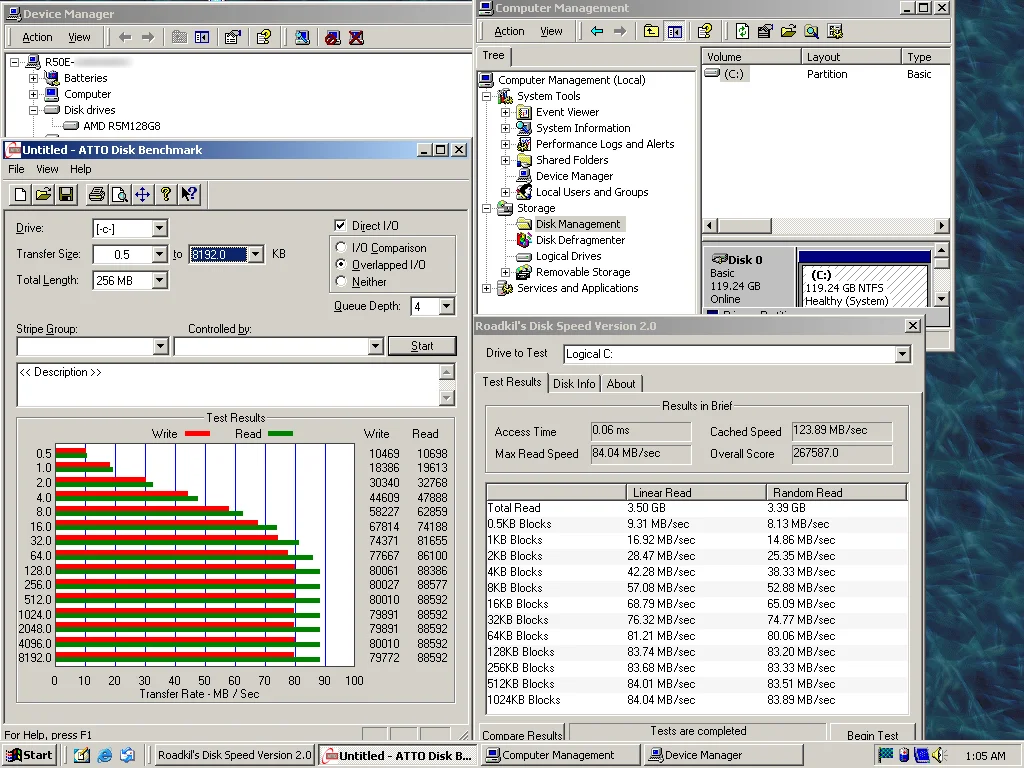Click the Scan for hardware changes icon
Screen dimensions: 1024x768
tap(302, 38)
